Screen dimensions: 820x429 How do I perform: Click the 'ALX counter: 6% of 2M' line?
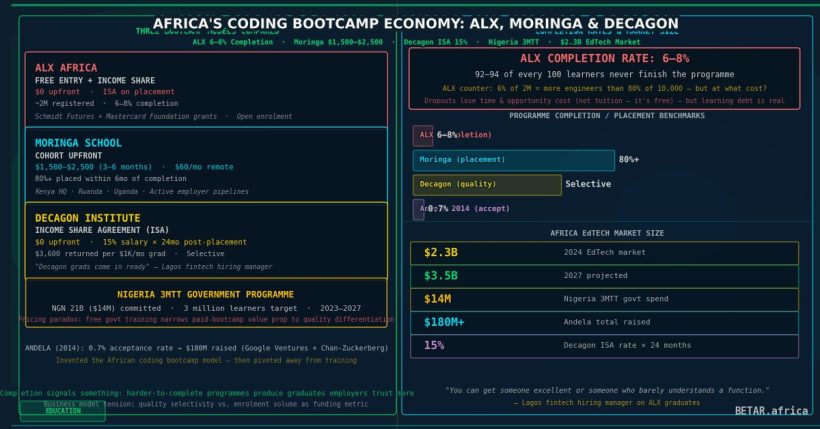[605, 88]
